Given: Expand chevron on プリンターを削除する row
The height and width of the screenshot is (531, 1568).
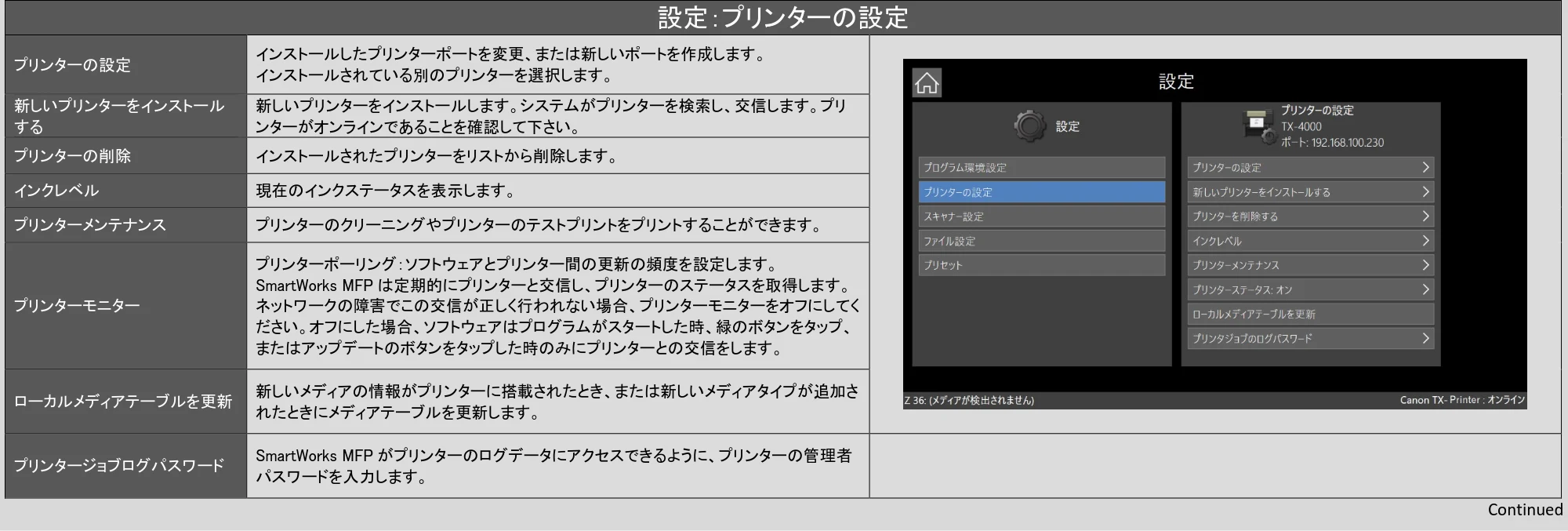Looking at the screenshot, I should coord(1425,216).
